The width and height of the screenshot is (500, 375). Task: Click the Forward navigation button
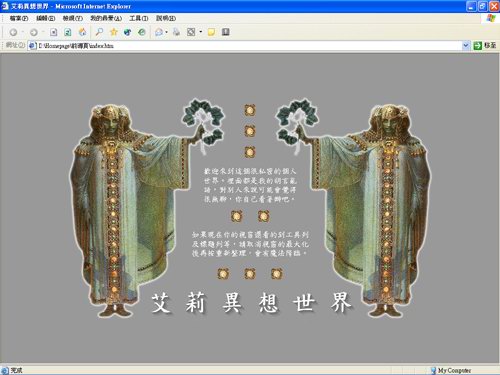[x=33, y=32]
